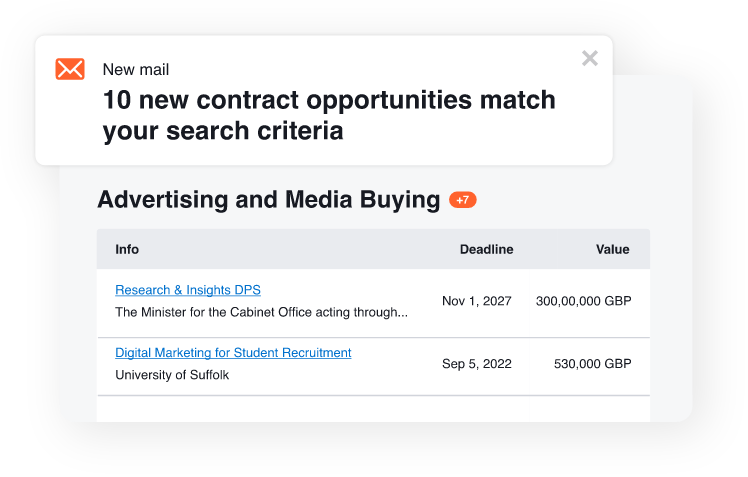Screen dimensions: 748x477
Task: Open Research & Insights DPS link
Action: pyautogui.click(x=188, y=290)
